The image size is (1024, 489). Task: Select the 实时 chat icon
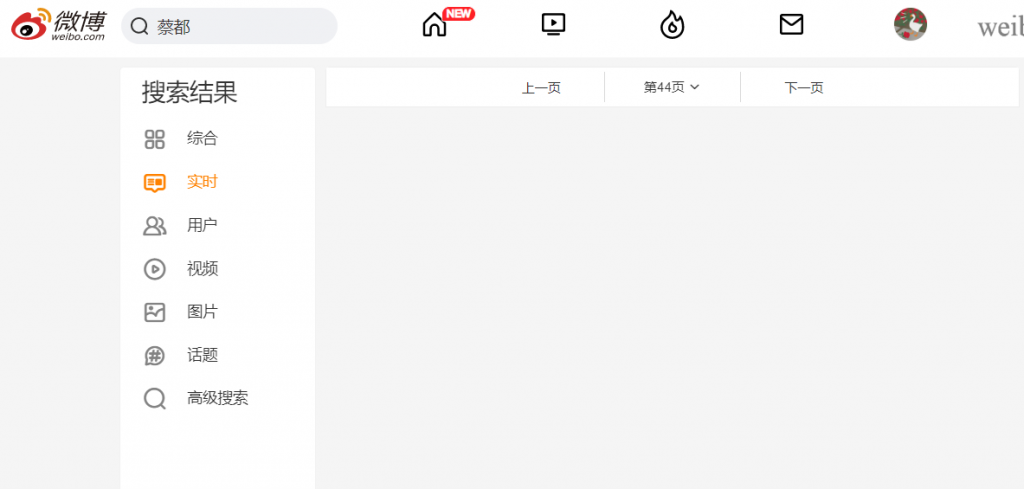(155, 183)
